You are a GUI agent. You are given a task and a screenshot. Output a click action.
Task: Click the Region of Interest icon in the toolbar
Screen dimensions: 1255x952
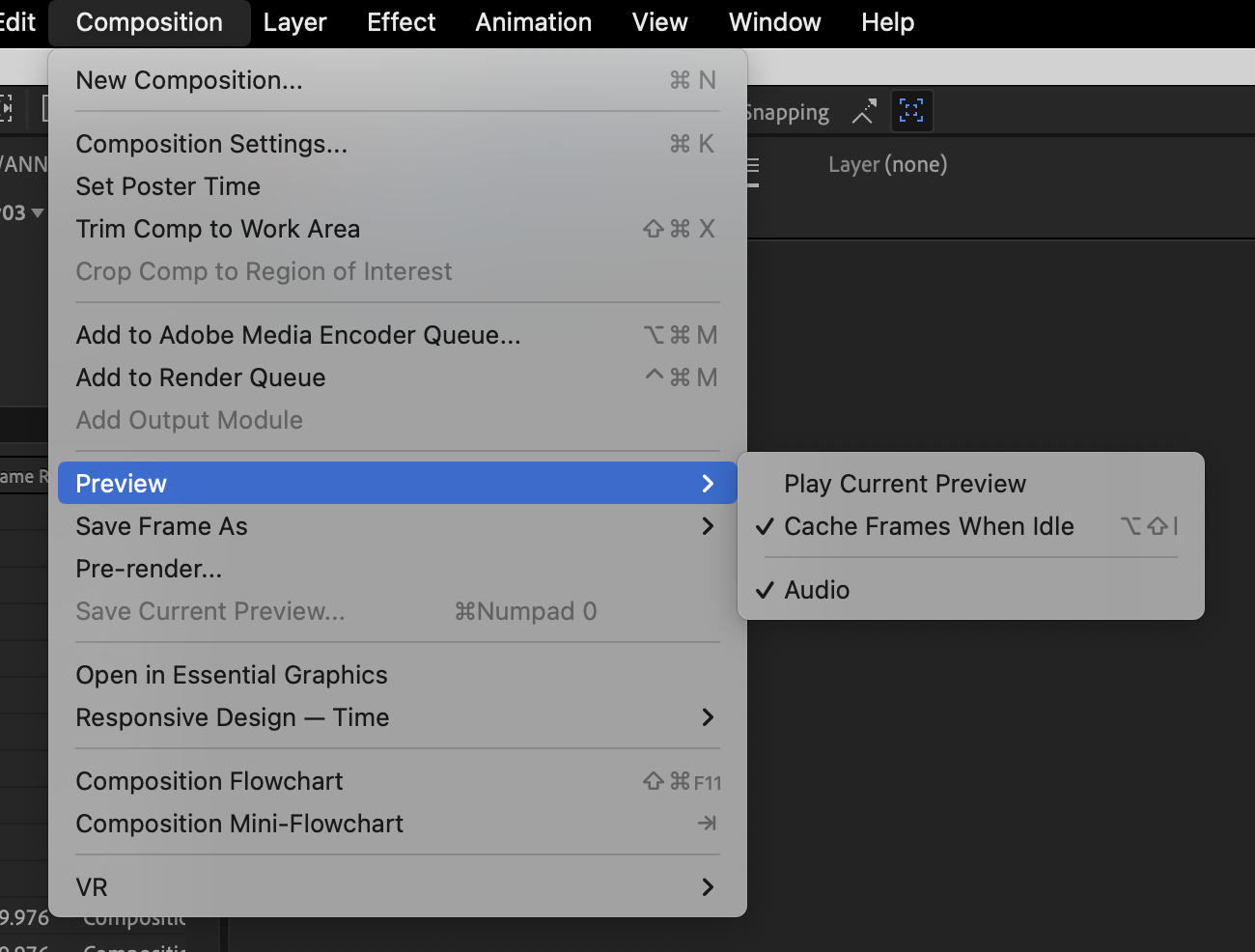911,111
